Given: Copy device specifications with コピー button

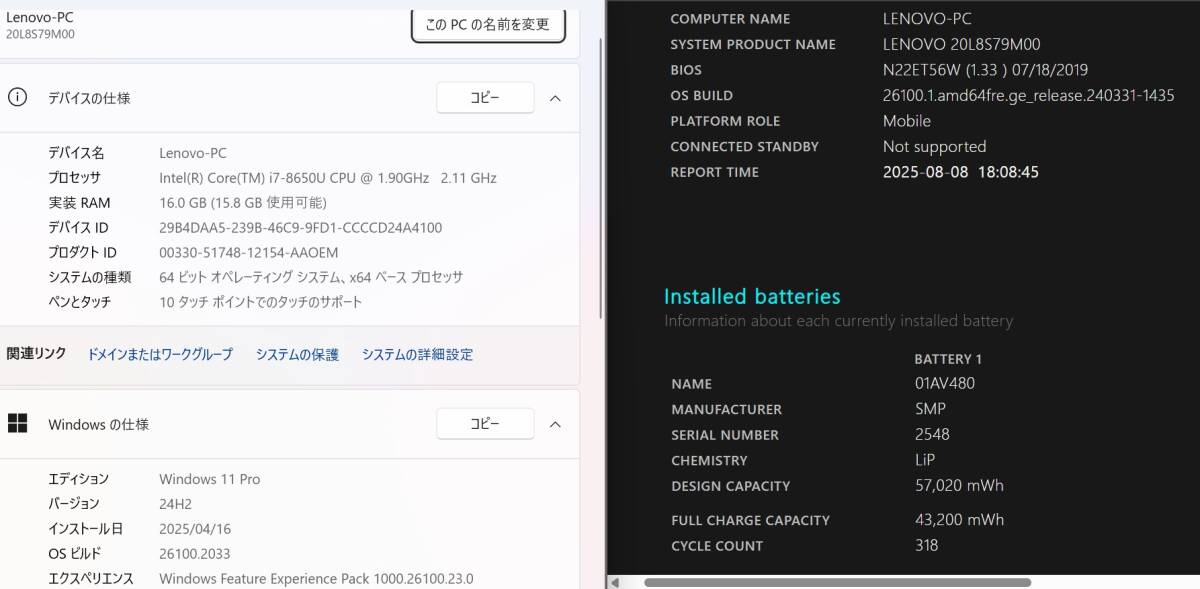Looking at the screenshot, I should point(485,98).
